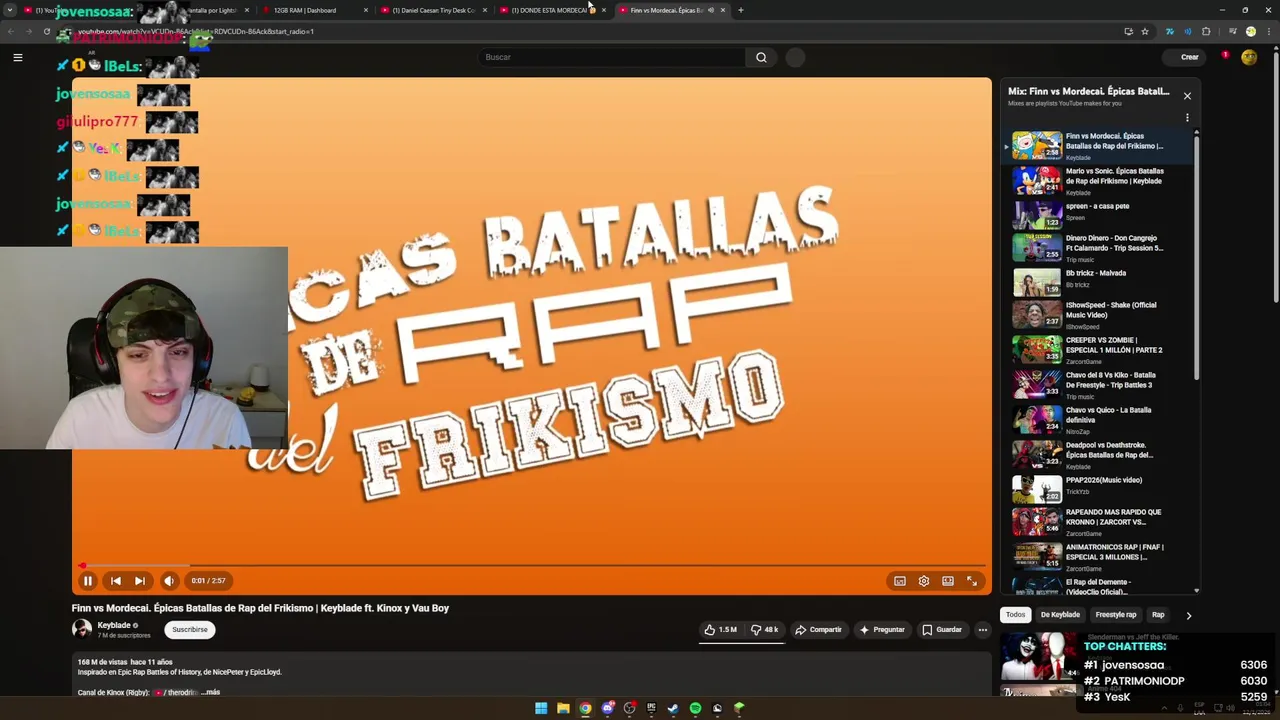Image resolution: width=1280 pixels, height=720 pixels.
Task: Click the video progress bar
Action: click(532, 565)
